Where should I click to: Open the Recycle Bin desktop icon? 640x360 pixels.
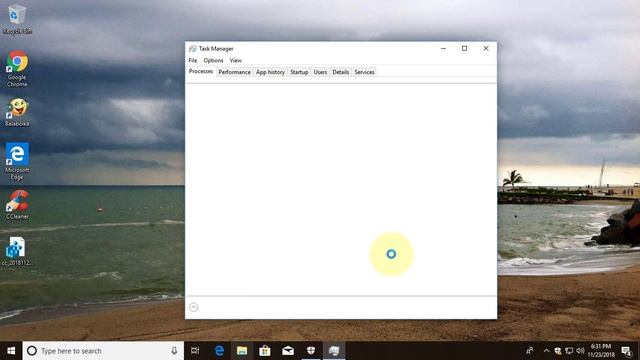tap(17, 19)
